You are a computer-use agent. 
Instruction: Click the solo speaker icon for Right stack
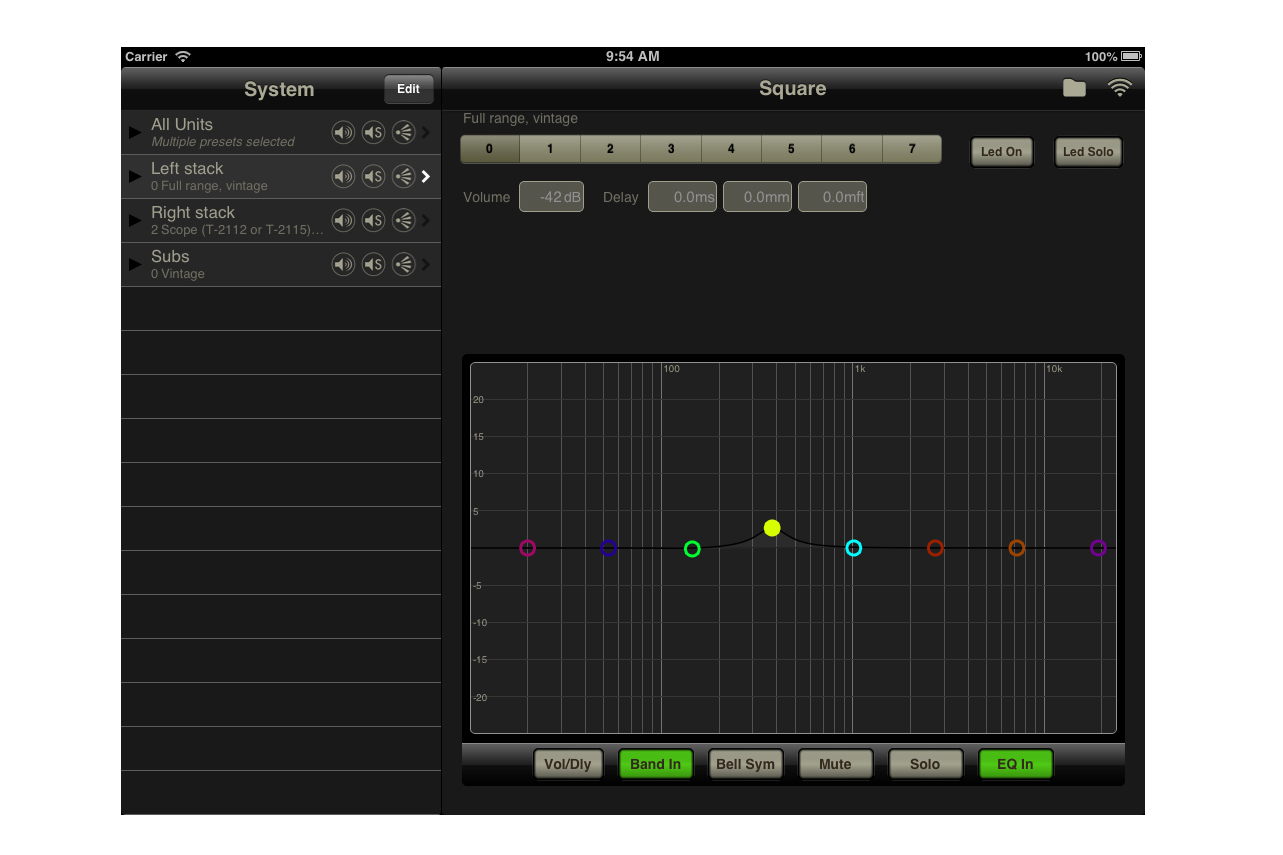[373, 220]
